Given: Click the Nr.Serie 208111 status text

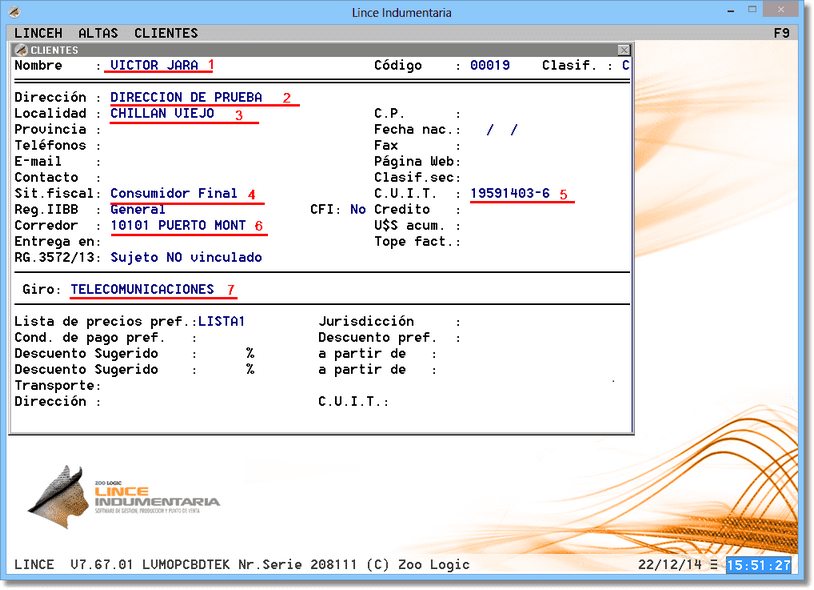Looking at the screenshot, I should coord(297,564).
